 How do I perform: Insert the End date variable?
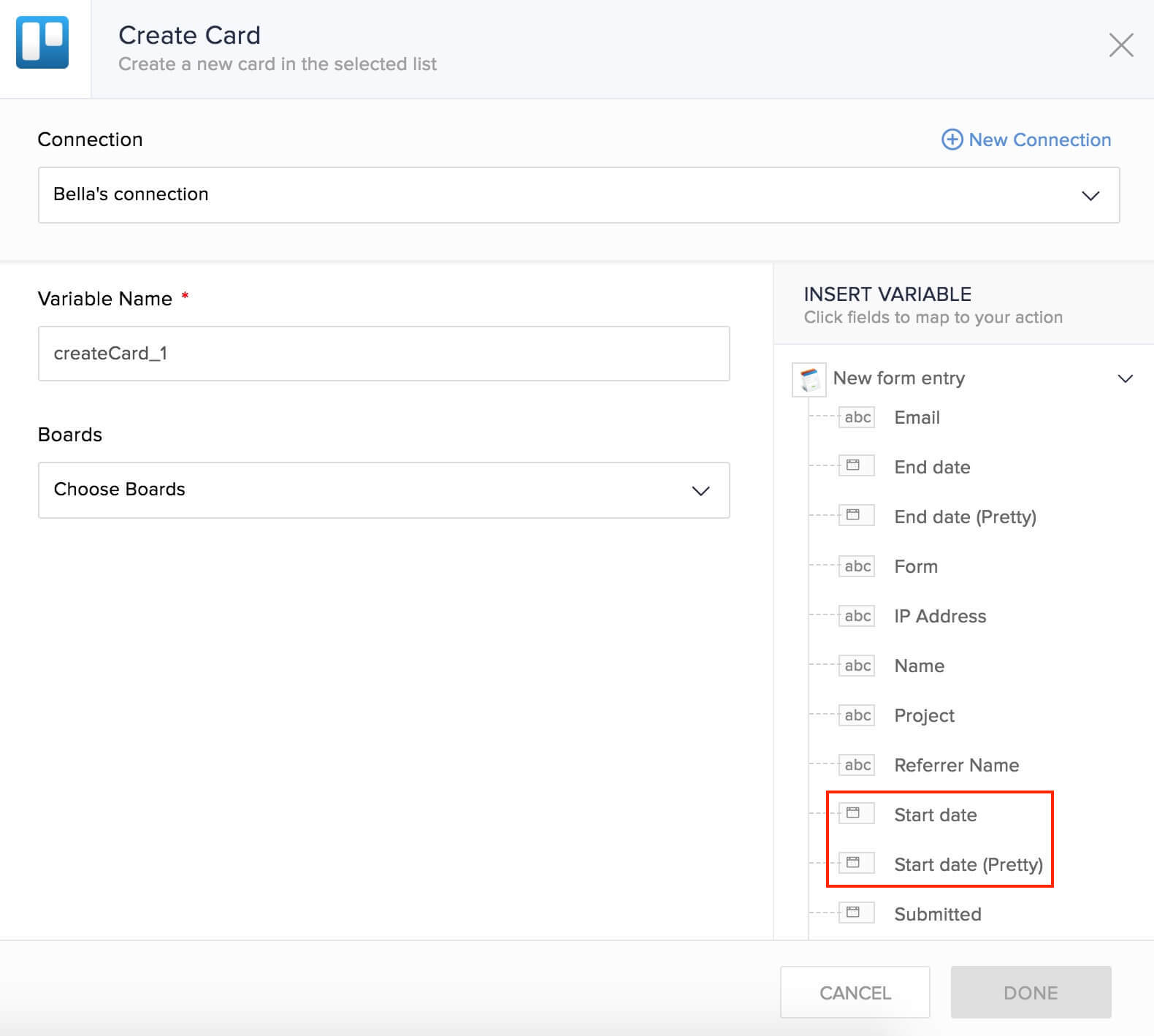pyautogui.click(x=932, y=467)
